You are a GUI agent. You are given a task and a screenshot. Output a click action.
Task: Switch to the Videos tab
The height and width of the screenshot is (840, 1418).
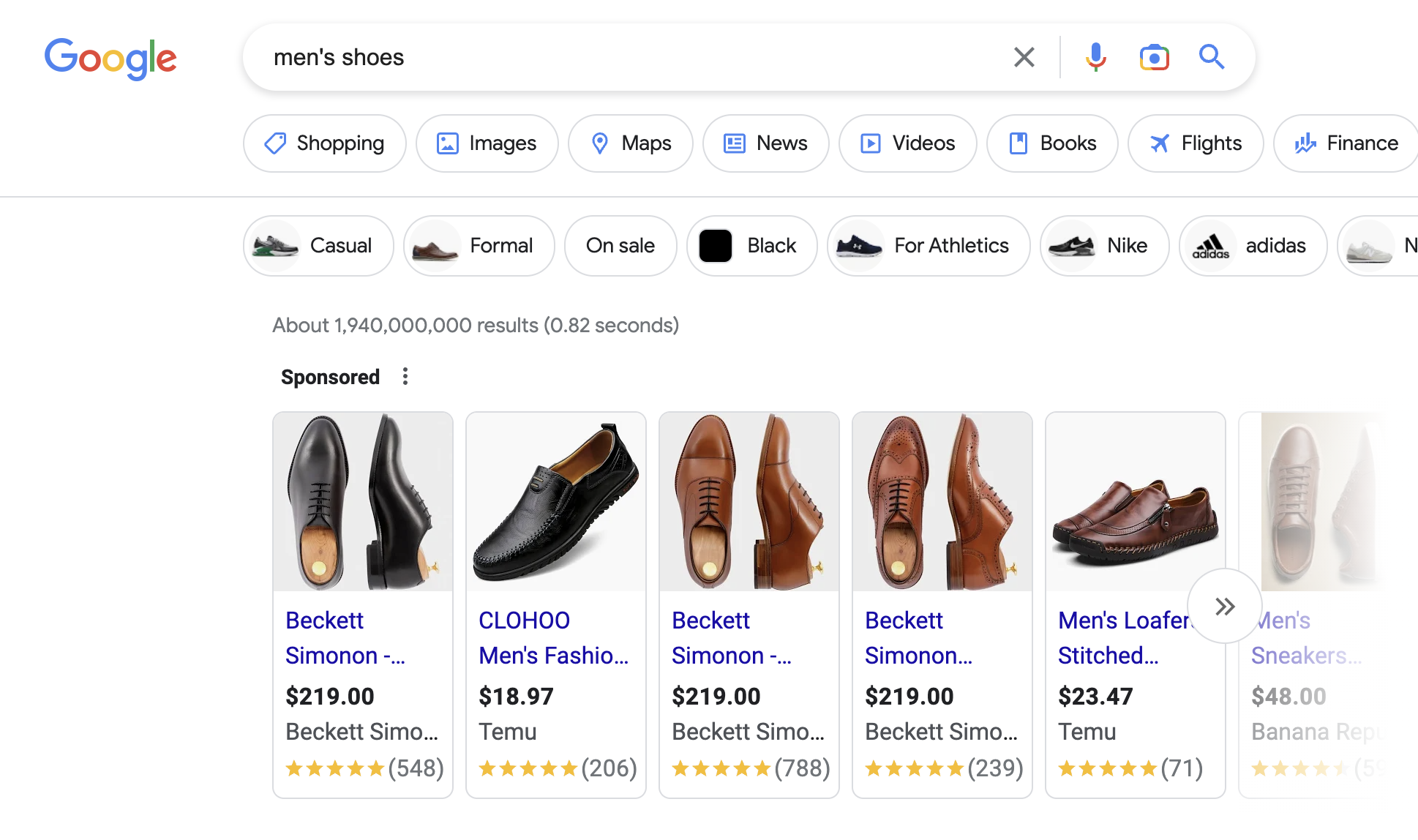click(x=908, y=143)
